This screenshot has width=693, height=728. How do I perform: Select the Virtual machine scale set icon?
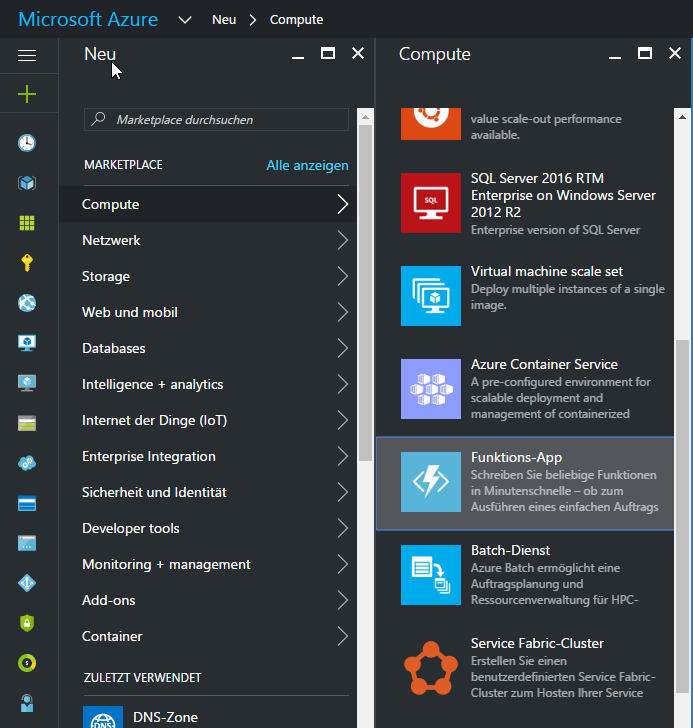(x=431, y=296)
